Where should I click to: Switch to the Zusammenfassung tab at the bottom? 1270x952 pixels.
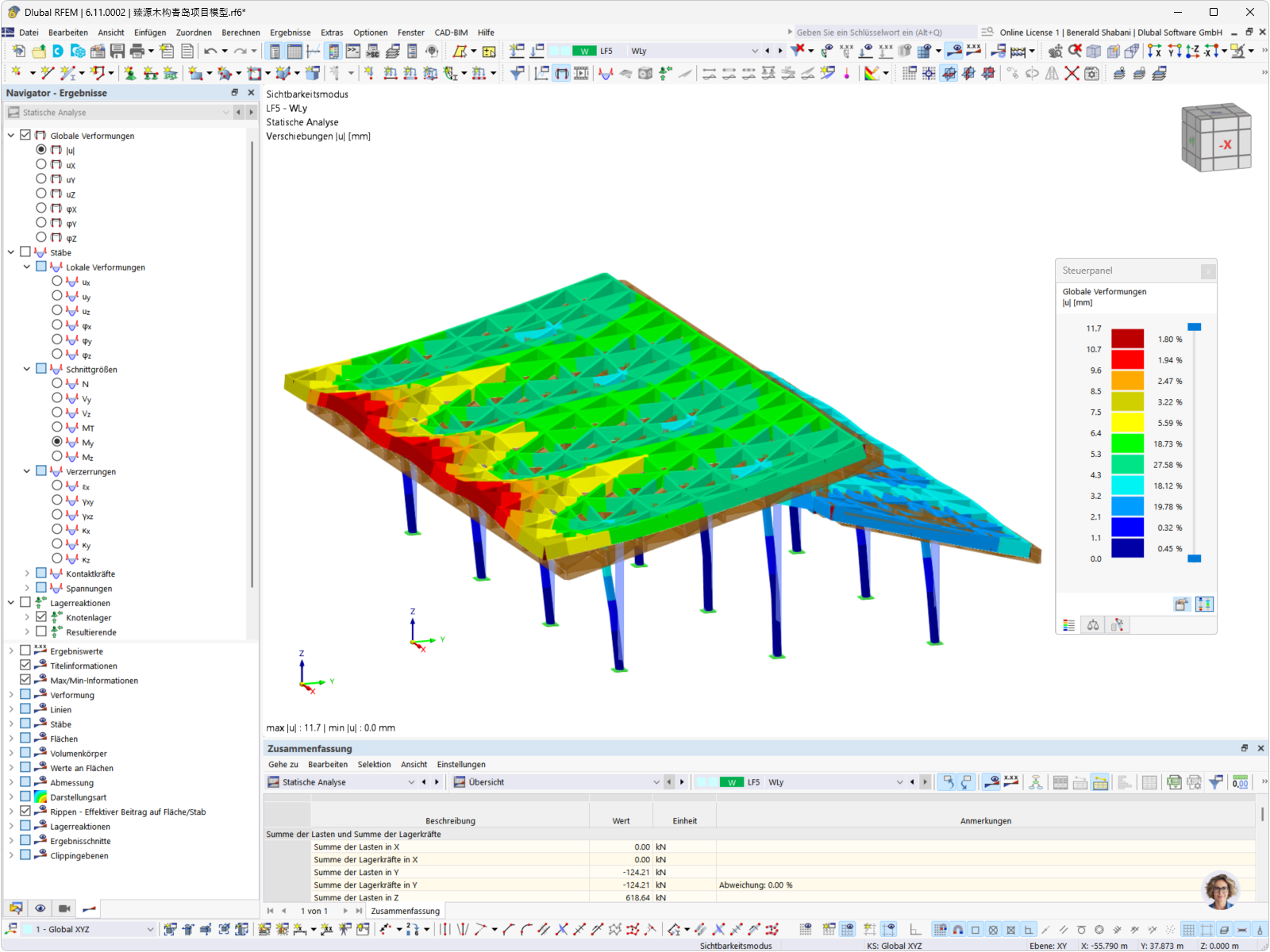coord(405,911)
